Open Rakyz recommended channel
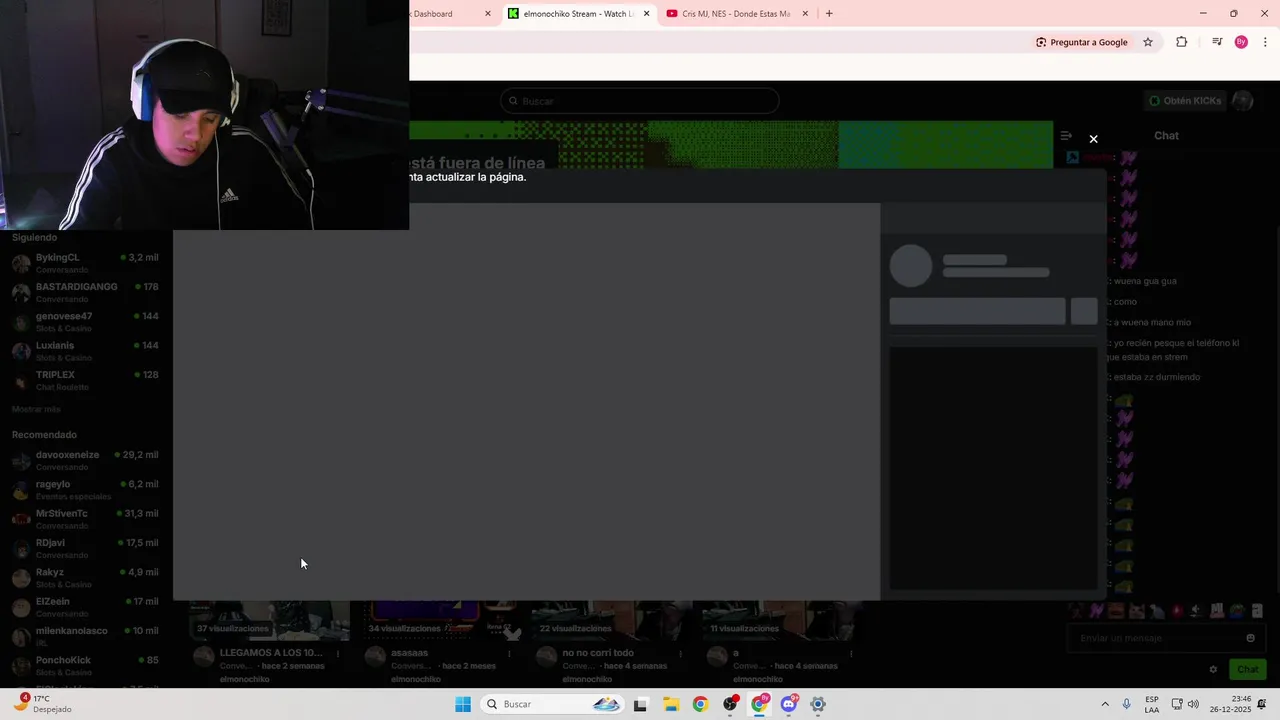This screenshot has width=1280, height=720. pyautogui.click(x=85, y=578)
